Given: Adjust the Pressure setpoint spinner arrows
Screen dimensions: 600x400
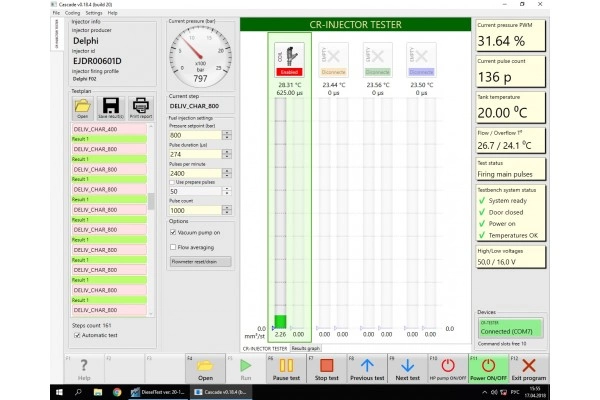Looking at the screenshot, I should pos(227,135).
